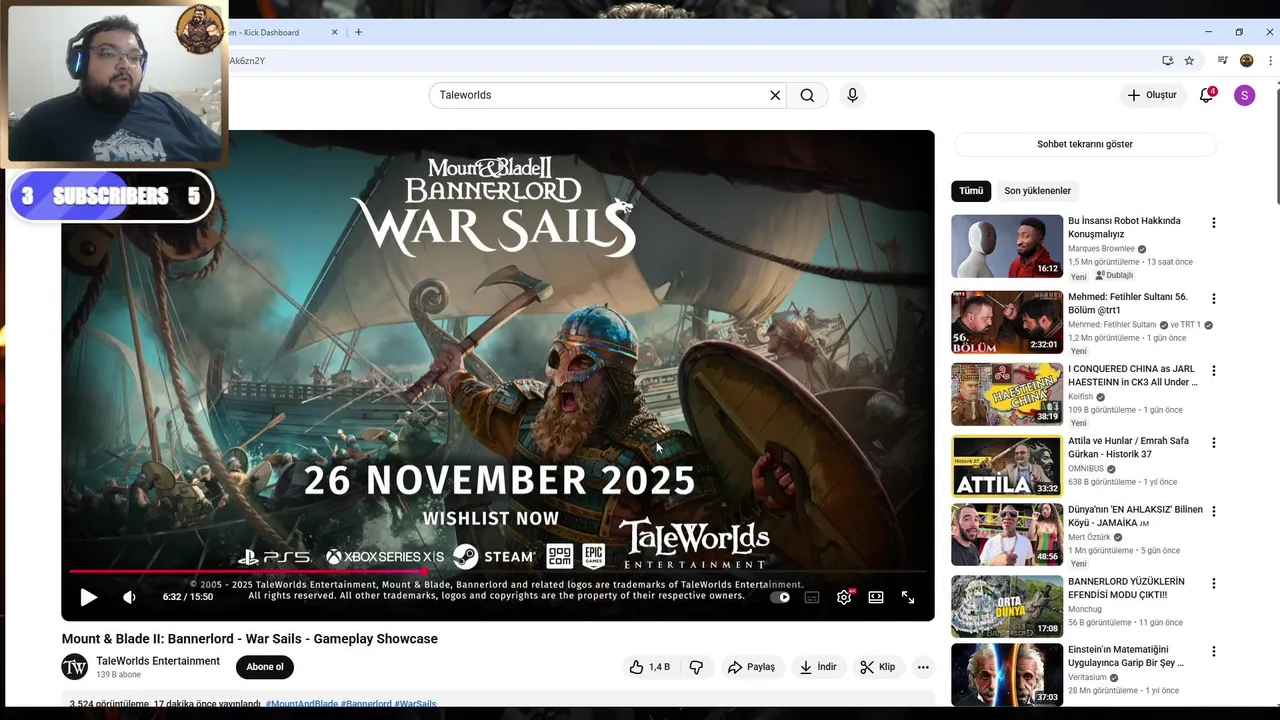Viewport: 1280px width, 720px height.
Task: Select the Son yüklenenler filter chip
Action: click(1037, 191)
